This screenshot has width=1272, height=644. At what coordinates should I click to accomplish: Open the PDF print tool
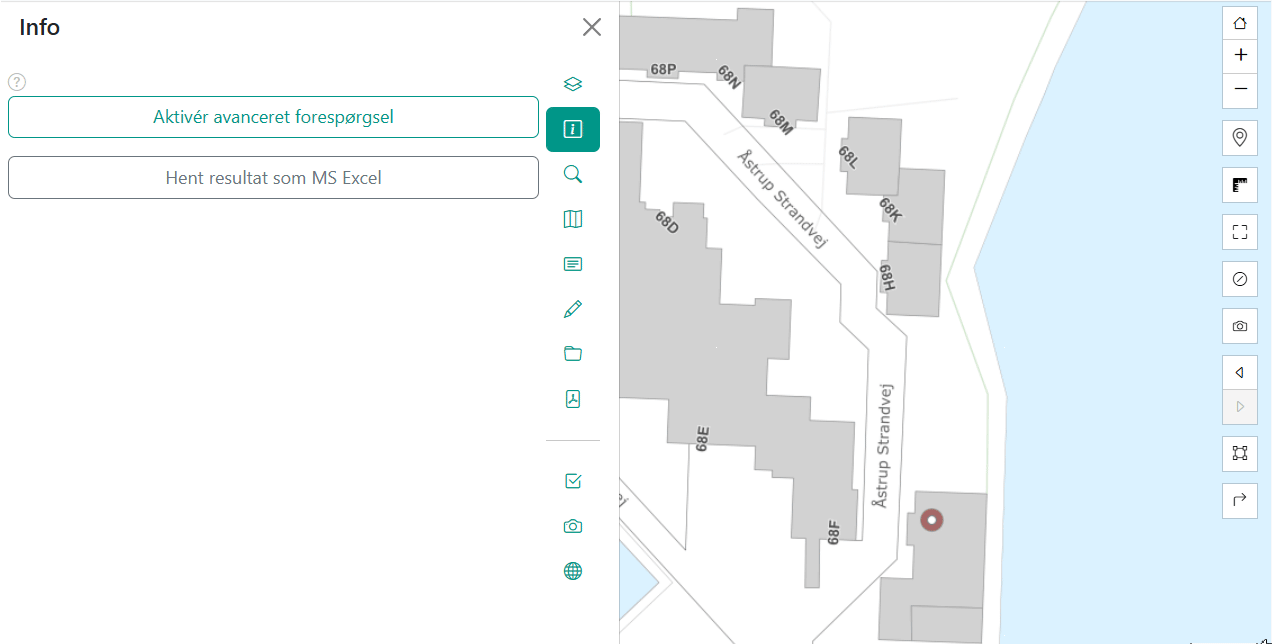(572, 399)
